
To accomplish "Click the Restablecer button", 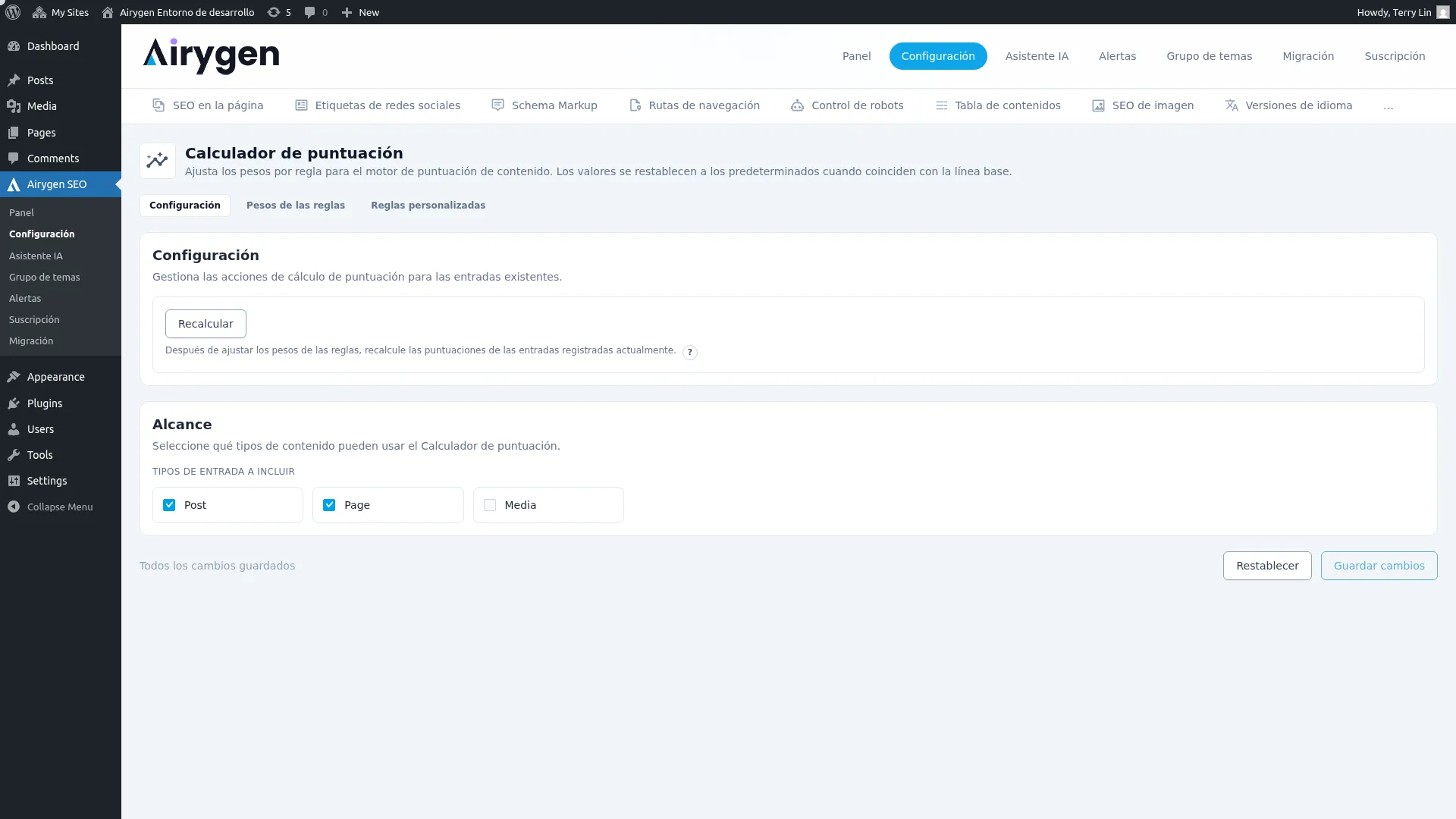I will (1267, 566).
